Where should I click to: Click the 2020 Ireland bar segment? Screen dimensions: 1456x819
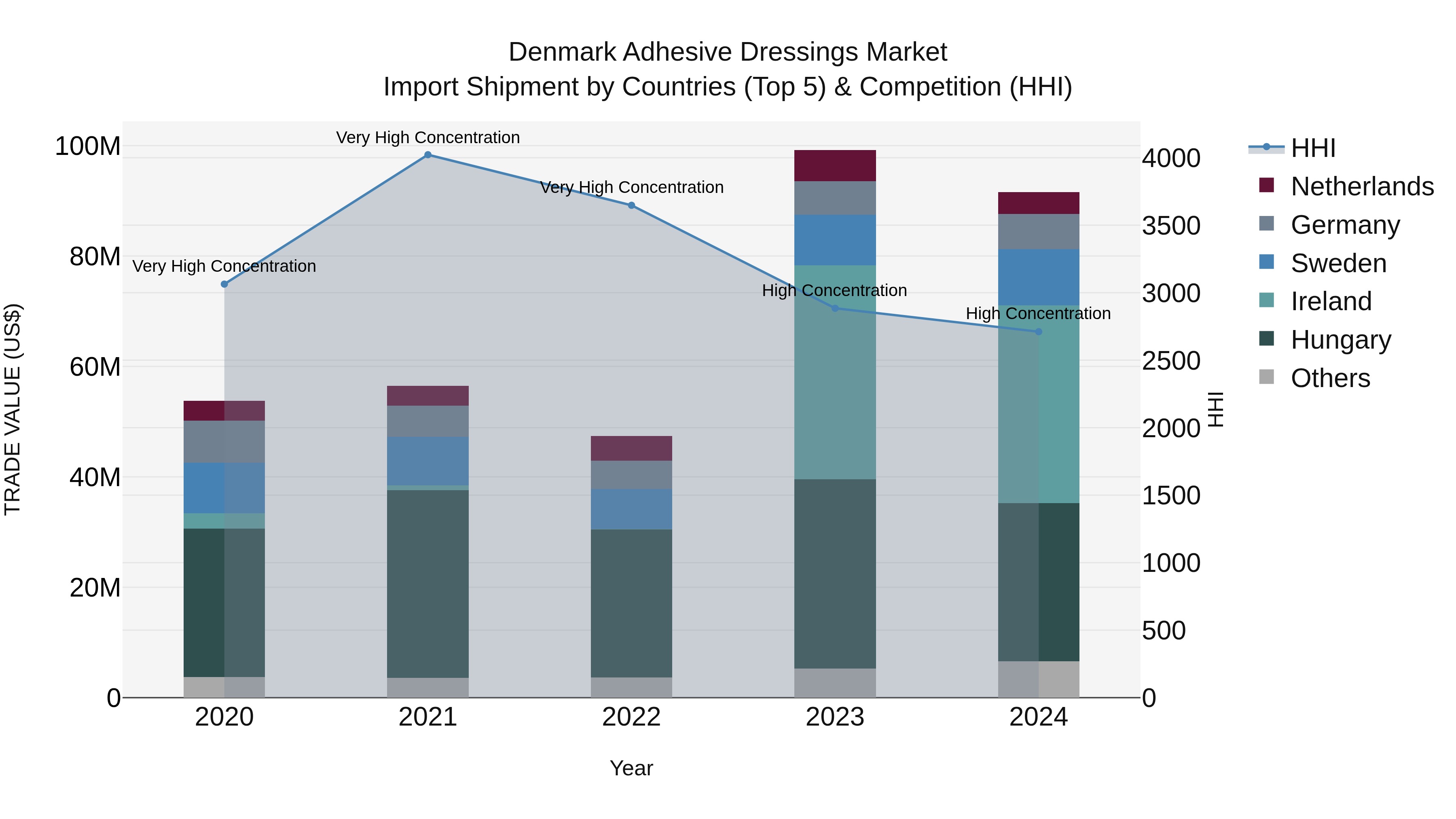224,521
